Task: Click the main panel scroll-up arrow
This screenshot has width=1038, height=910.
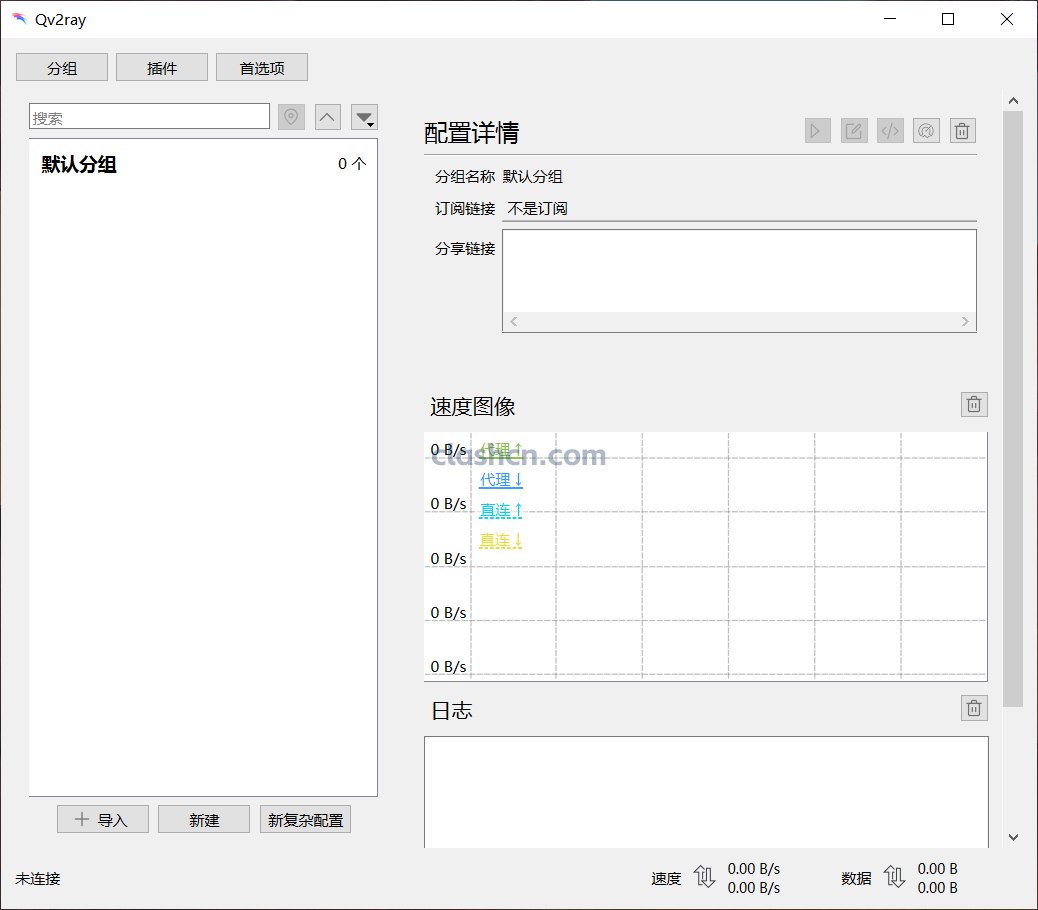Action: coord(1014,101)
